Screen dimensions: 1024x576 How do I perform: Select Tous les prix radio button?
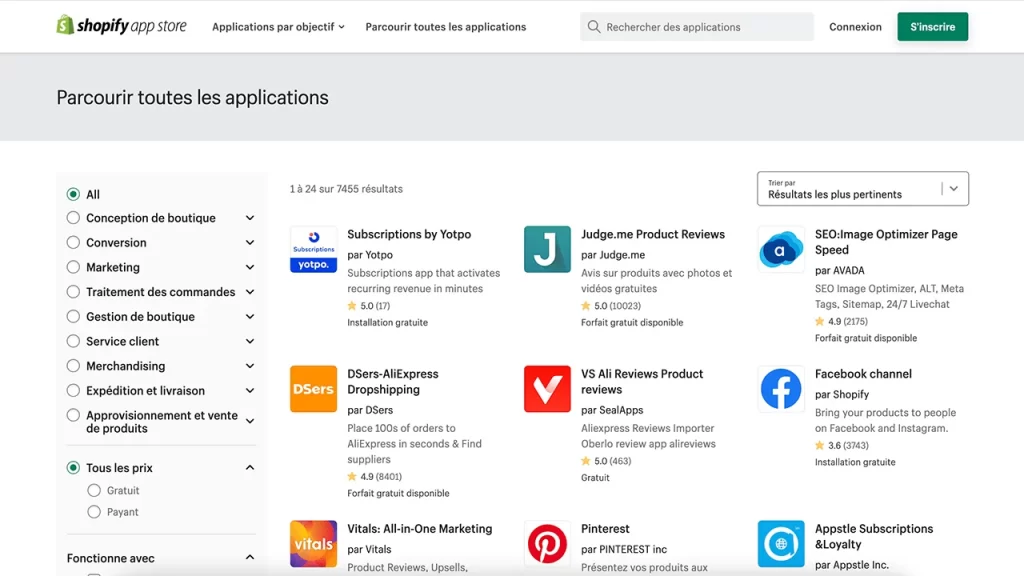[73, 468]
